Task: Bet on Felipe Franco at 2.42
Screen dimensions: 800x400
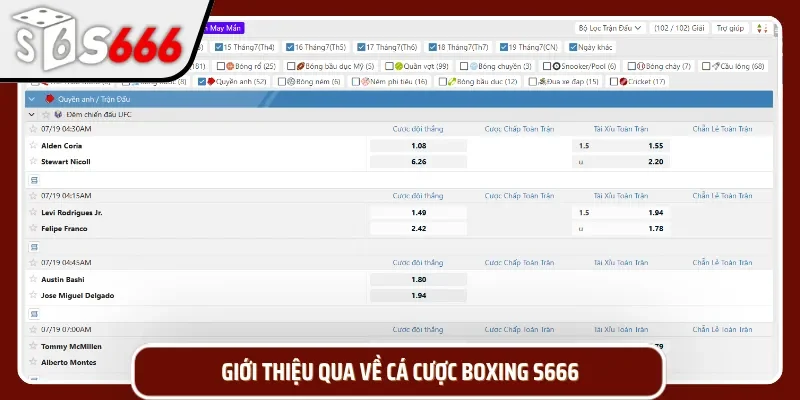Action: pos(418,228)
